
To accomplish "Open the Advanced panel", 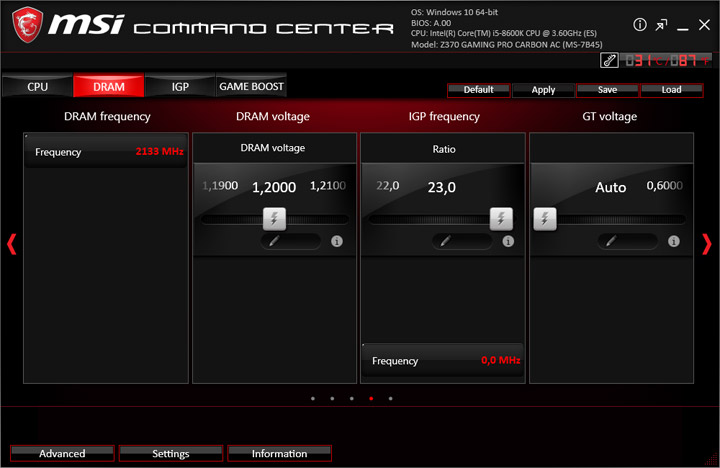I will 62,453.
